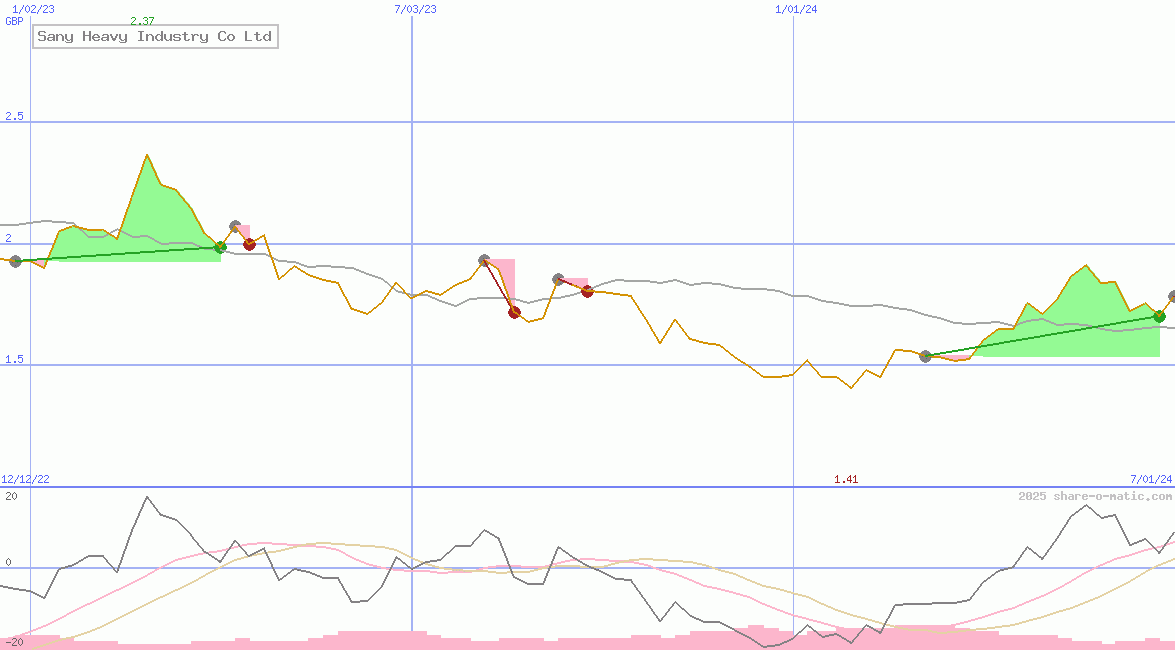Click red marker at bottom of steep red decline
Image resolution: width=1175 pixels, height=650 pixels.
pyautogui.click(x=514, y=312)
